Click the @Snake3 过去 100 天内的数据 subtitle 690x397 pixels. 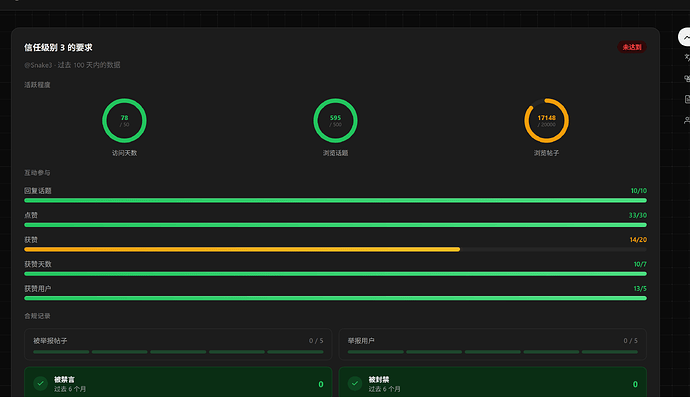(72, 65)
